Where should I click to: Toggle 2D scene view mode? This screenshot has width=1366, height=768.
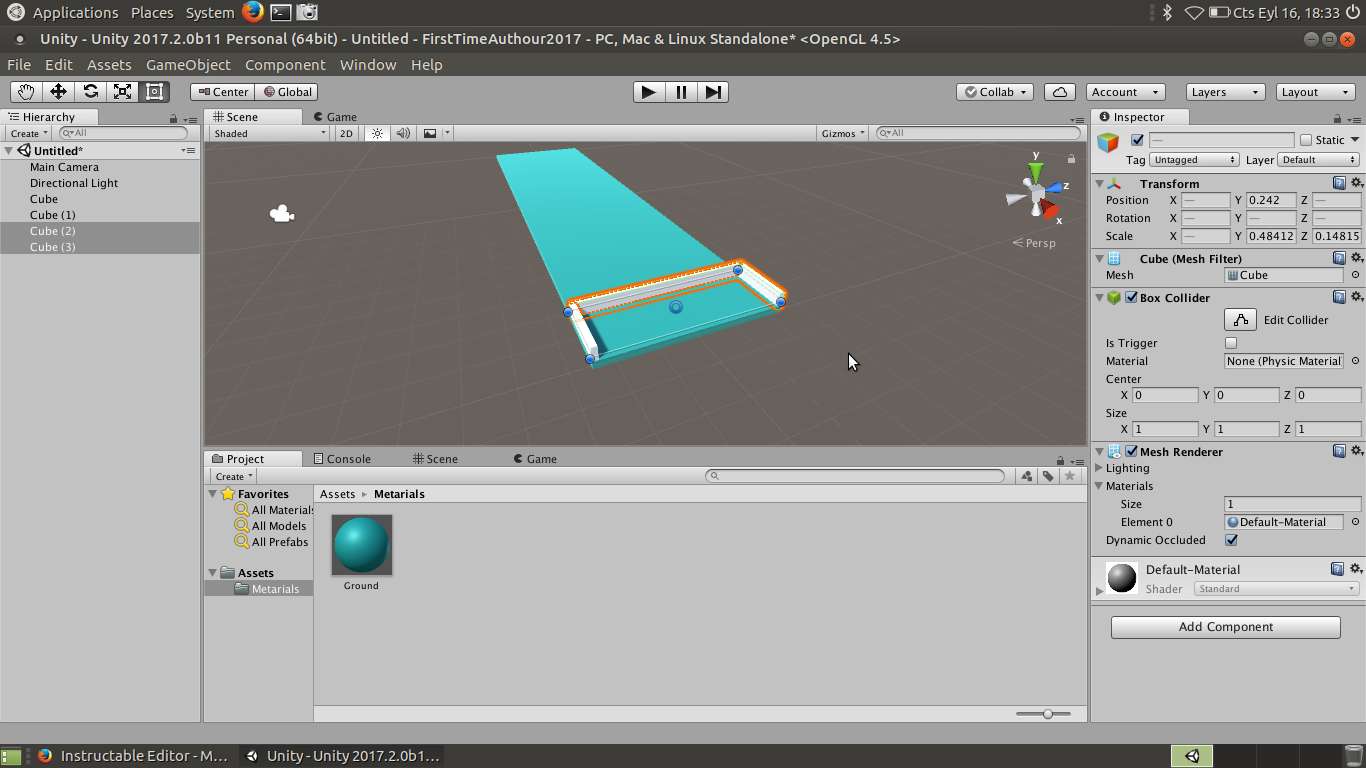tap(346, 133)
